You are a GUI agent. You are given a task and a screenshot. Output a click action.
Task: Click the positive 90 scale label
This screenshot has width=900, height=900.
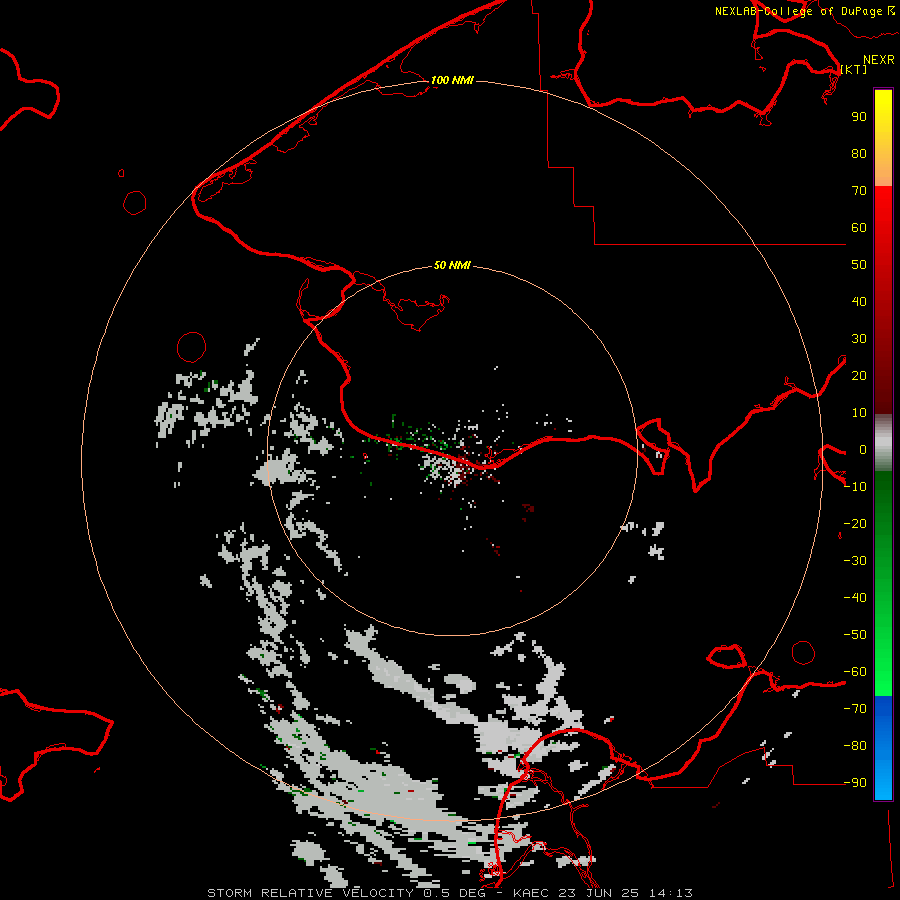click(x=859, y=117)
